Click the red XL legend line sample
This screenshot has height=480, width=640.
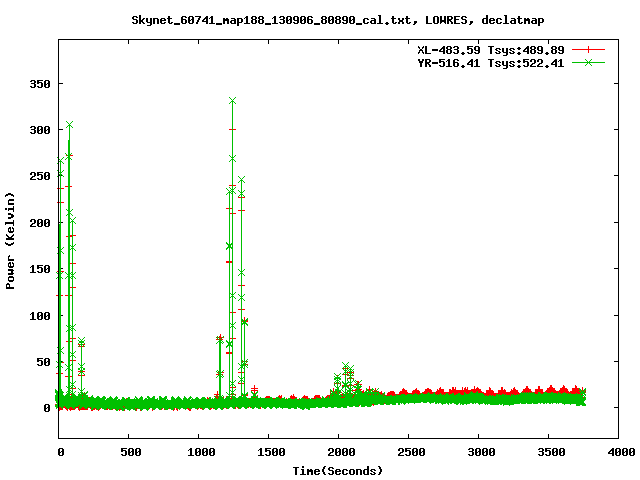[x=588, y=50]
